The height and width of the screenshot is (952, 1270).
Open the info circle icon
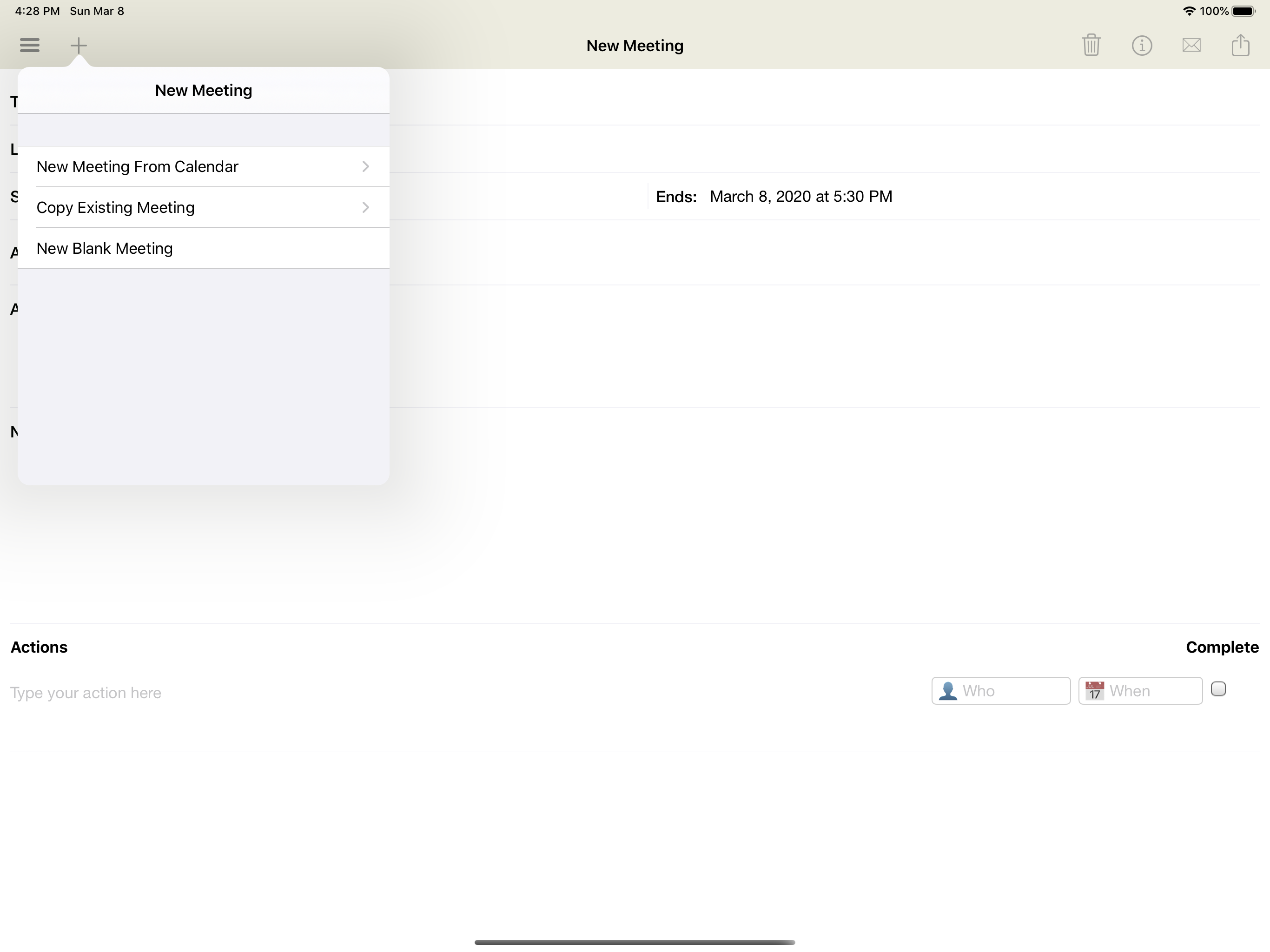[x=1141, y=45]
